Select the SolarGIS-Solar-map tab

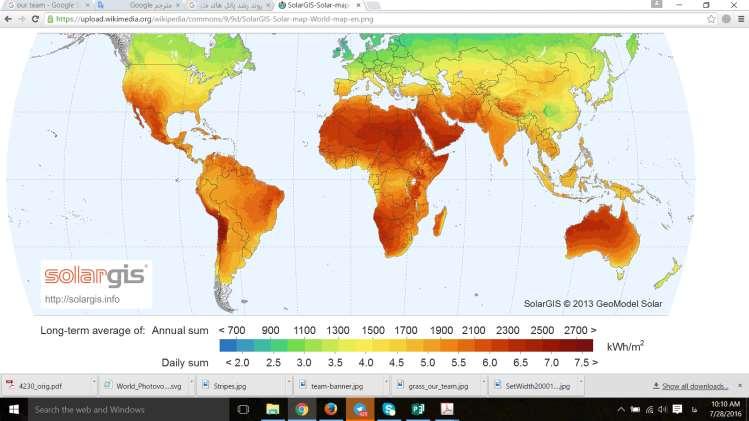click(x=318, y=5)
